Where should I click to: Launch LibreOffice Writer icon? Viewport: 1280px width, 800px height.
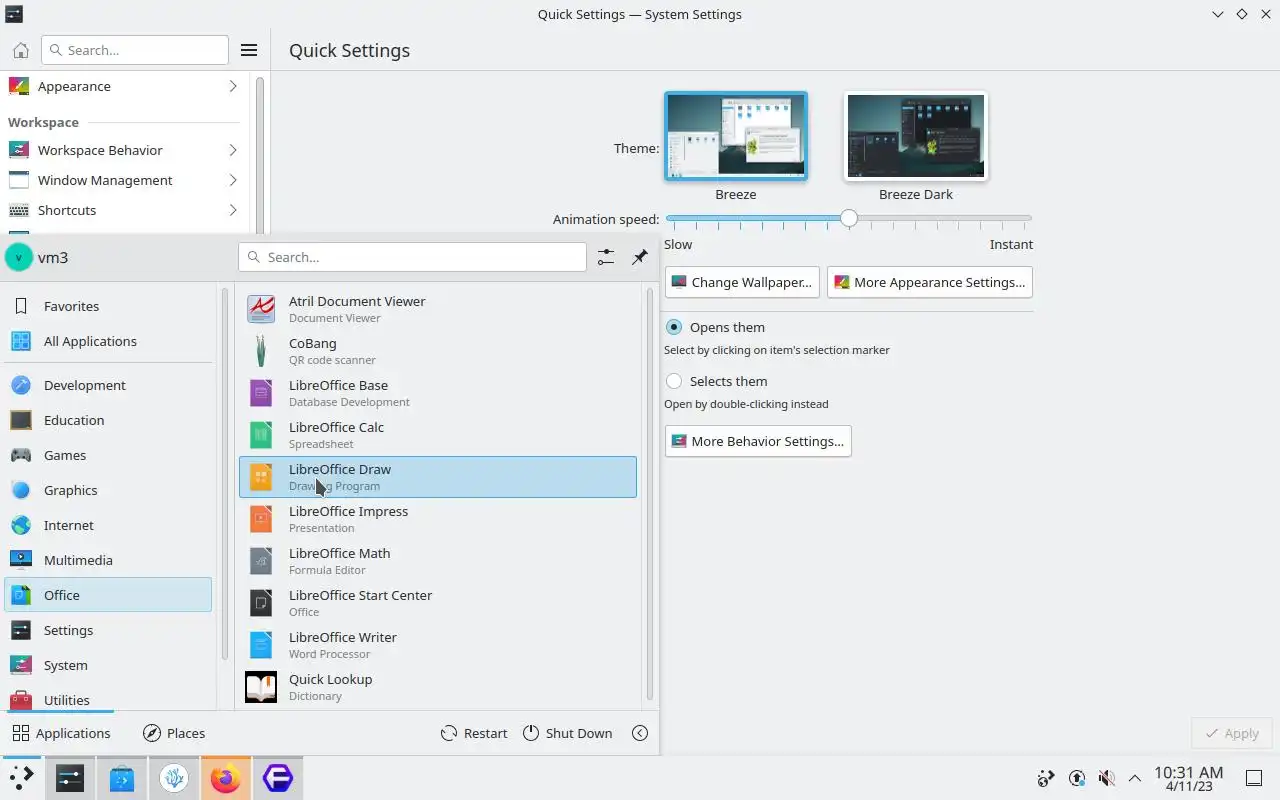(261, 645)
